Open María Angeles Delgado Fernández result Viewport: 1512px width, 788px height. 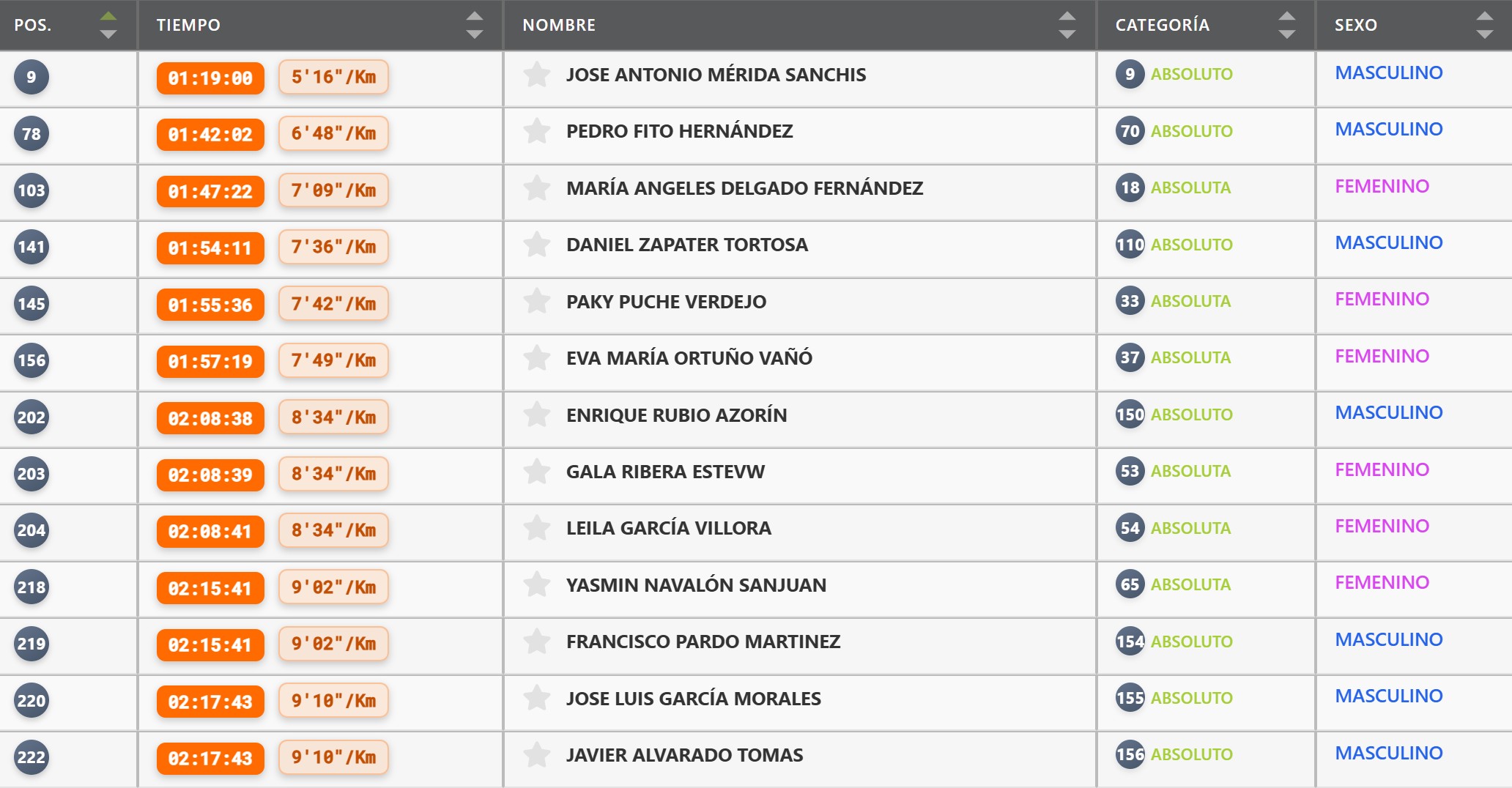point(744,188)
